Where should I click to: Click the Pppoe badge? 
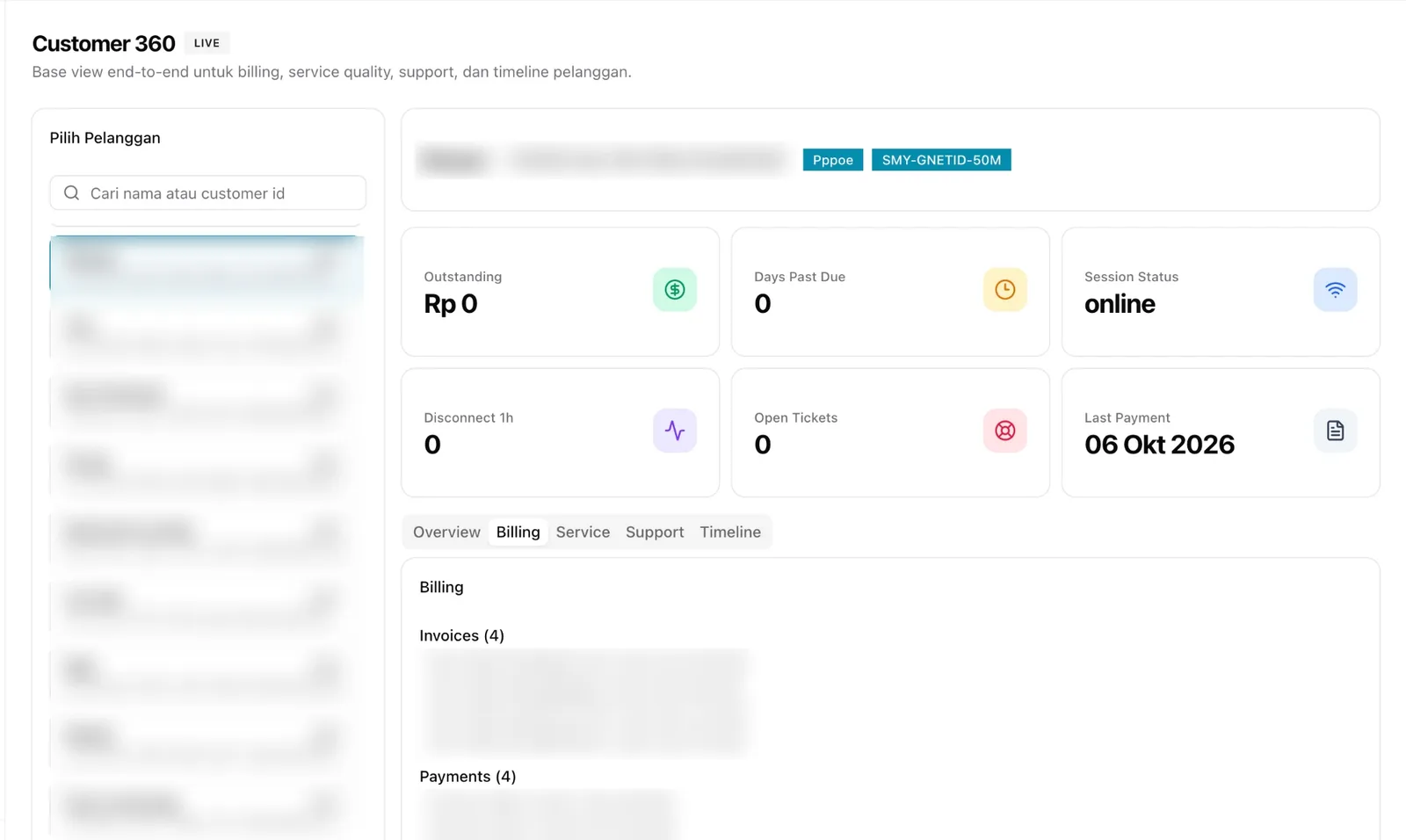pos(833,160)
